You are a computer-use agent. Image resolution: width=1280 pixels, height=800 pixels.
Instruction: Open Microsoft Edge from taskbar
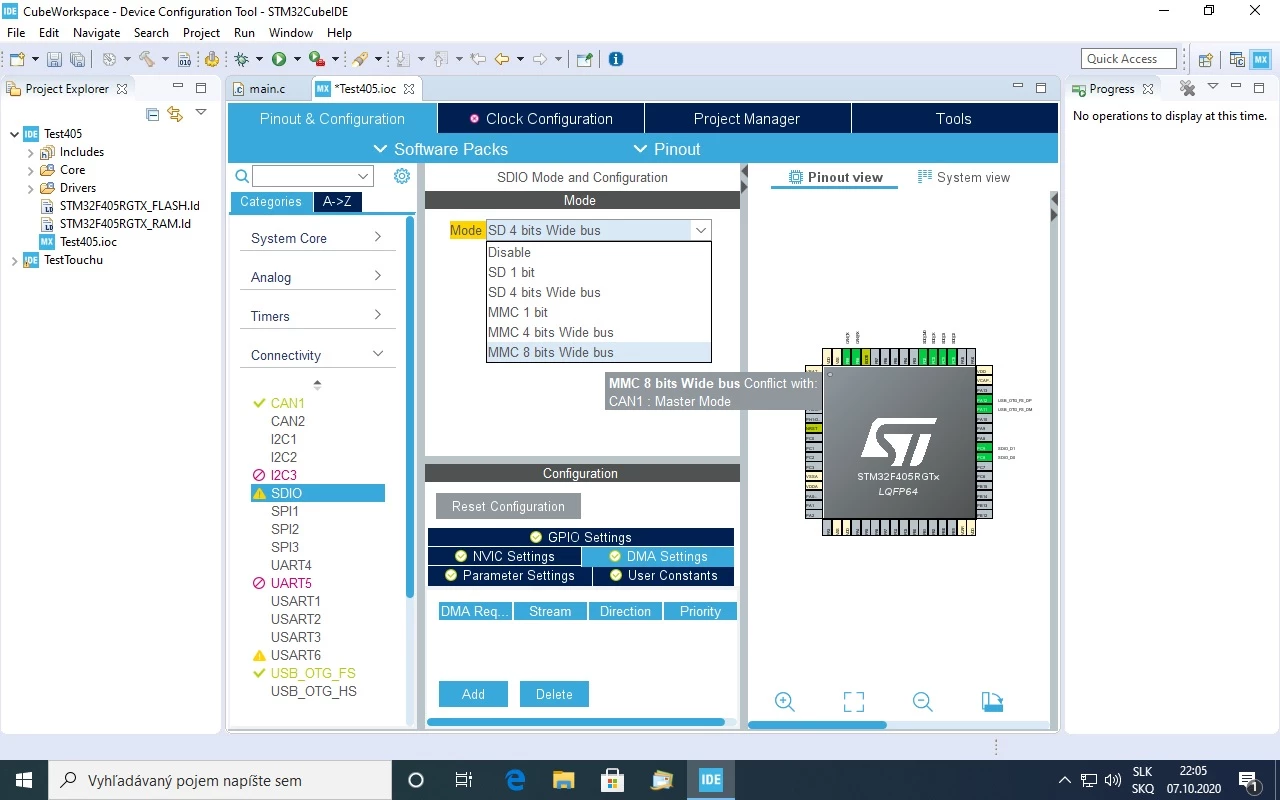515,780
